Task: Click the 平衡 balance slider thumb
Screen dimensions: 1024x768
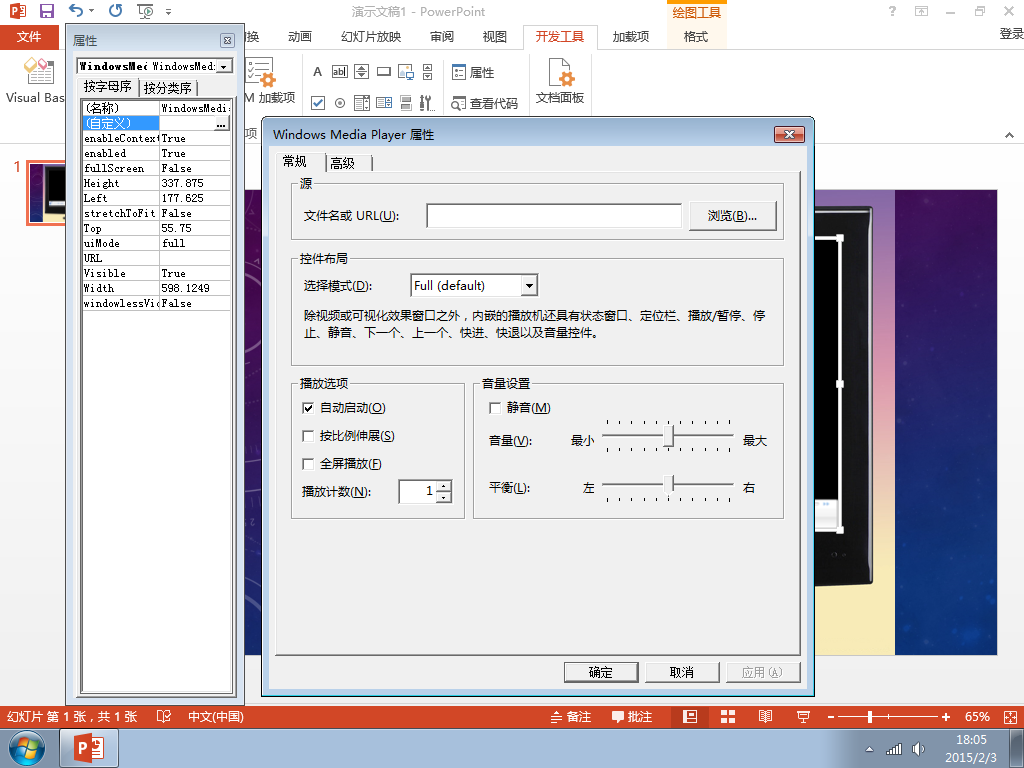Action: [x=669, y=485]
